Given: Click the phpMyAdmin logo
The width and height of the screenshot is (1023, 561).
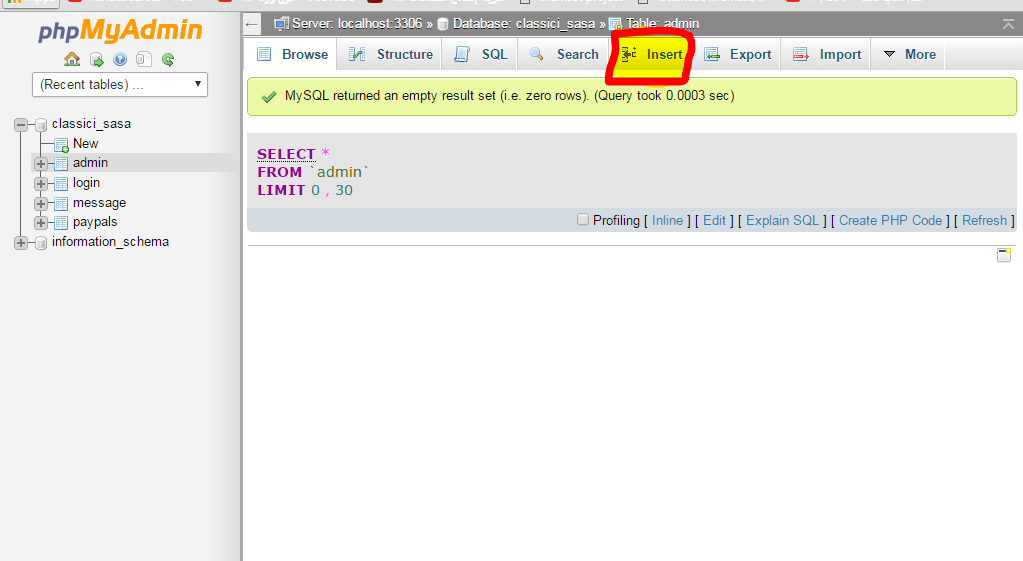Looking at the screenshot, I should tap(121, 30).
